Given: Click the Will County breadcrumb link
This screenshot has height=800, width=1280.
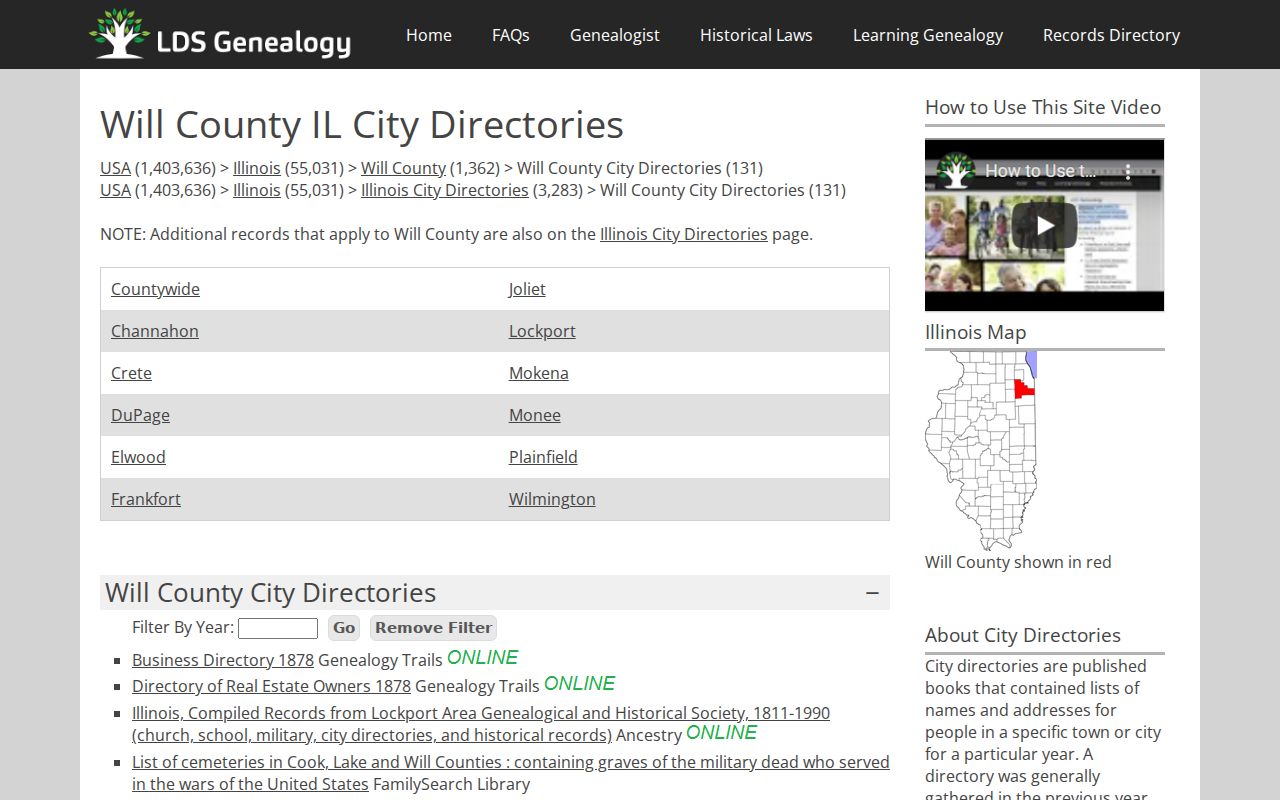Looking at the screenshot, I should click(x=403, y=168).
